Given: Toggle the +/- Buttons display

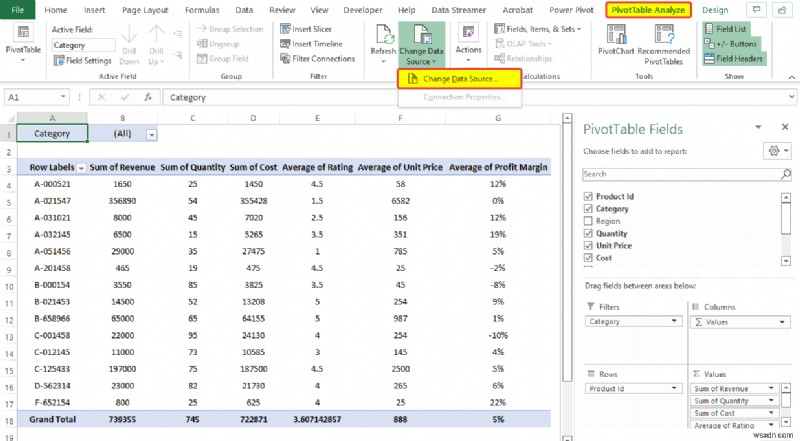Looking at the screenshot, I should pos(731,44).
